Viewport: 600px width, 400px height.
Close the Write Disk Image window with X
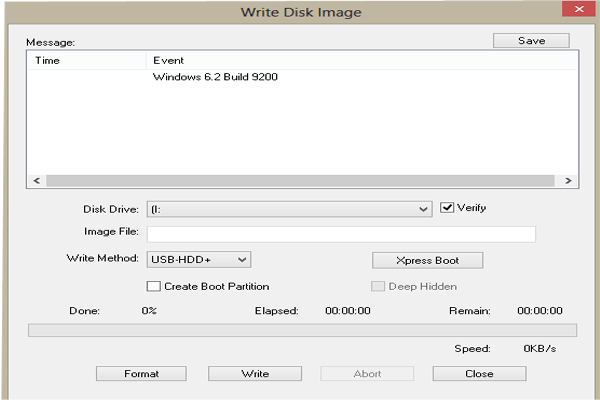pyautogui.click(x=579, y=9)
